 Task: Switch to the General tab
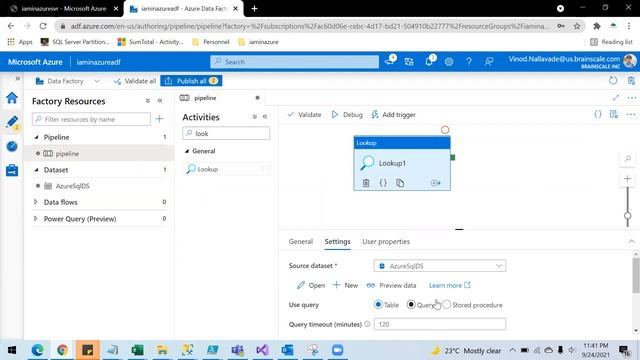coord(301,241)
